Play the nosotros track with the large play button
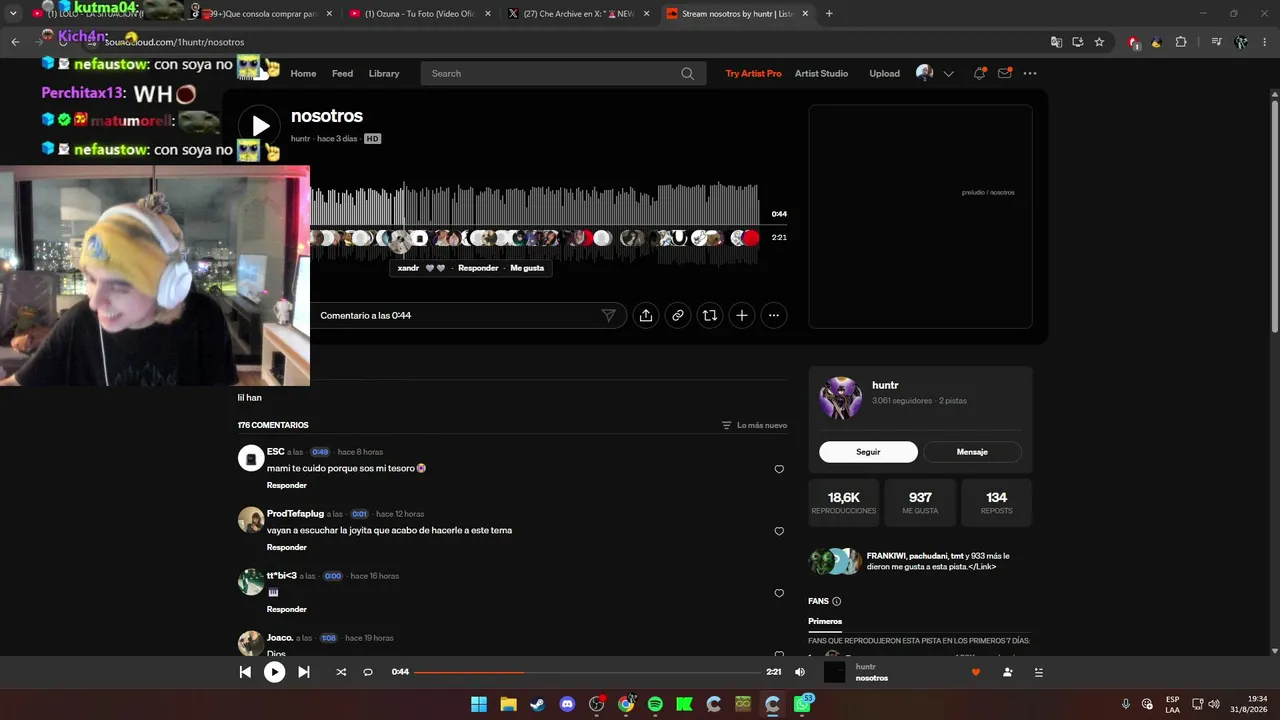The height and width of the screenshot is (720, 1280). pos(259,126)
